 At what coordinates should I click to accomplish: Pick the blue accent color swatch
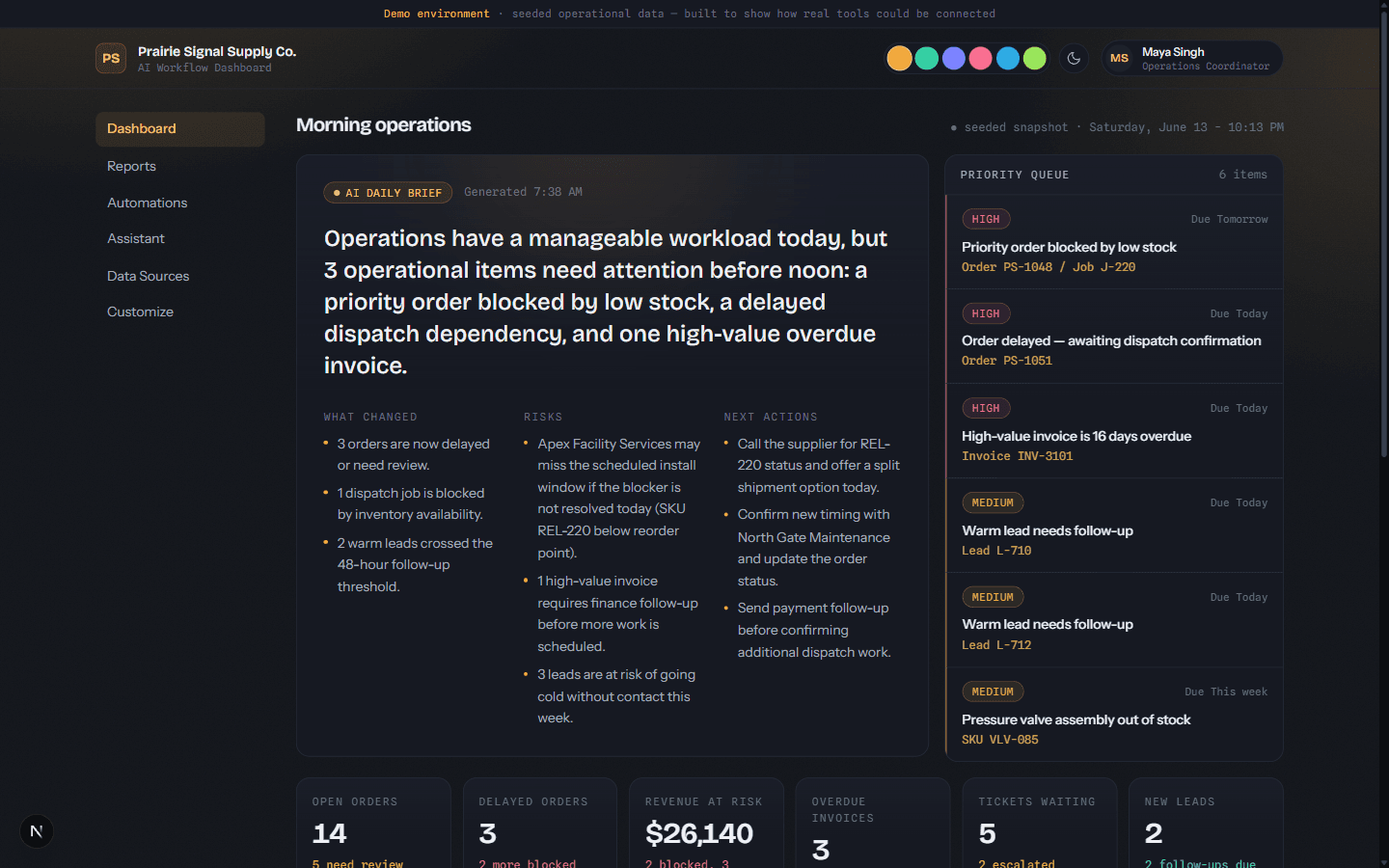pyautogui.click(x=1007, y=58)
